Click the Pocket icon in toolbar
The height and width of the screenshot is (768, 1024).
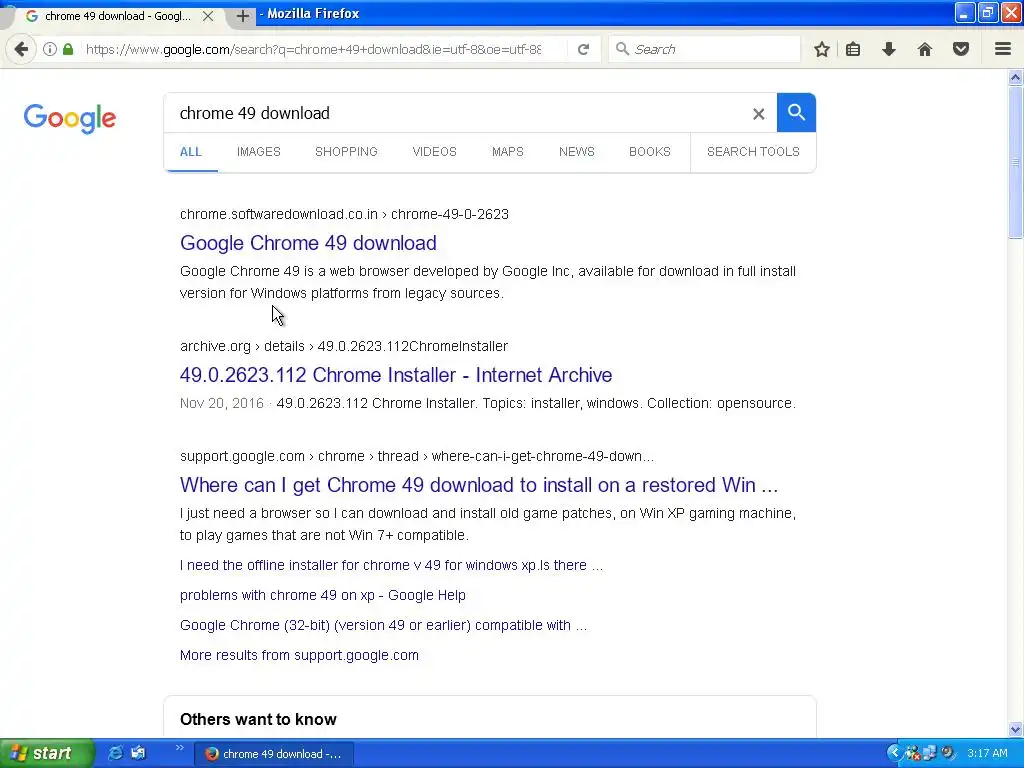click(961, 49)
